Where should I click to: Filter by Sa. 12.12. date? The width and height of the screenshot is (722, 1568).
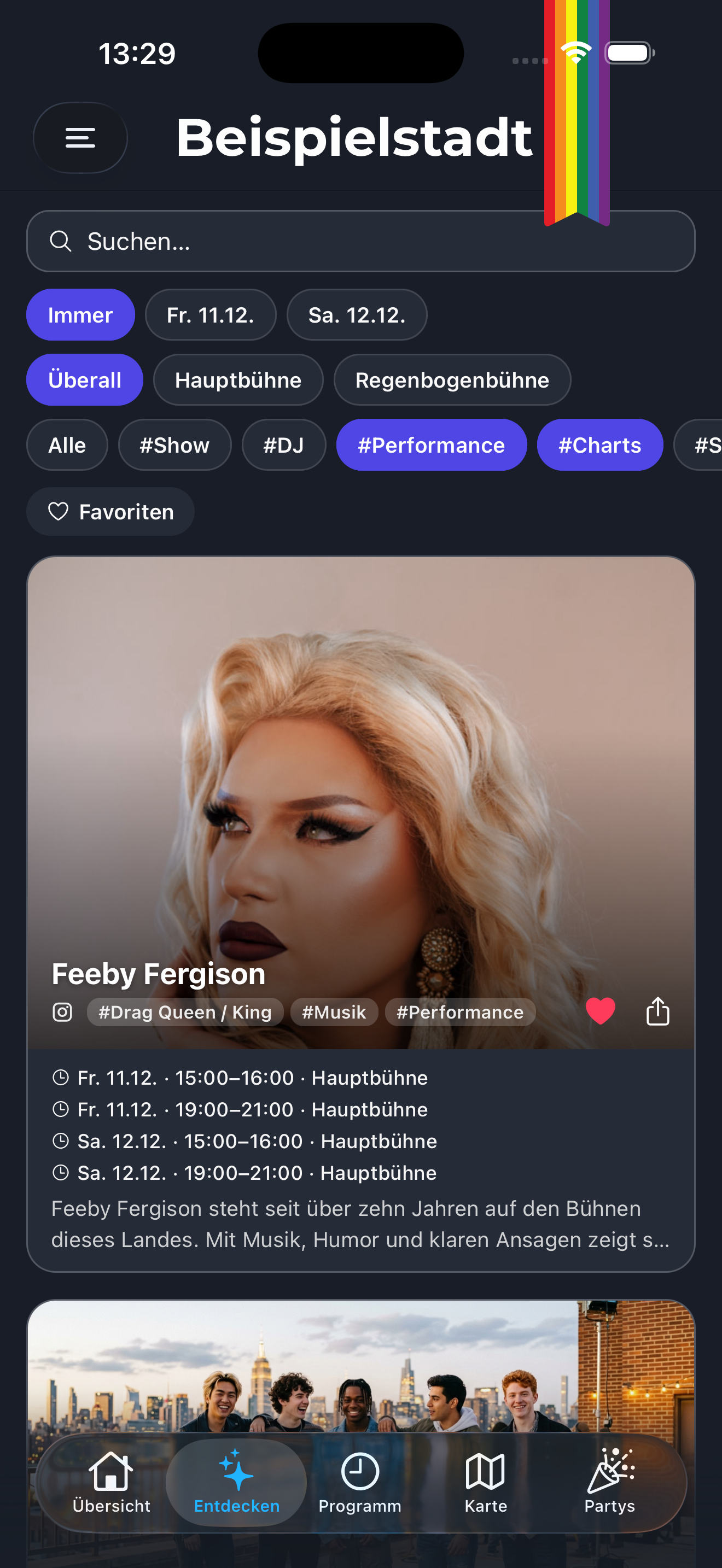(357, 315)
